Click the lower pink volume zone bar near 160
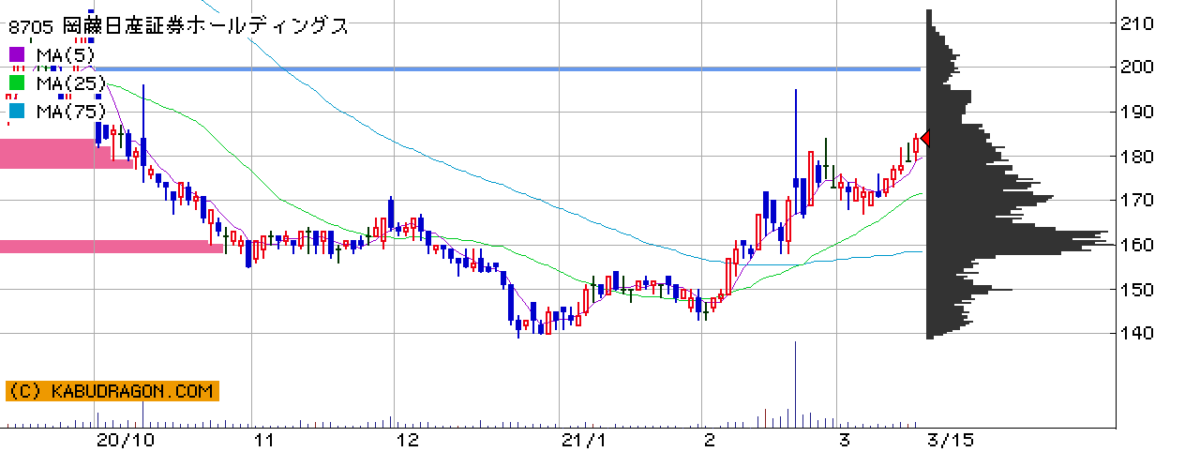Image resolution: width=1200 pixels, height=452 pixels. tap(111, 246)
